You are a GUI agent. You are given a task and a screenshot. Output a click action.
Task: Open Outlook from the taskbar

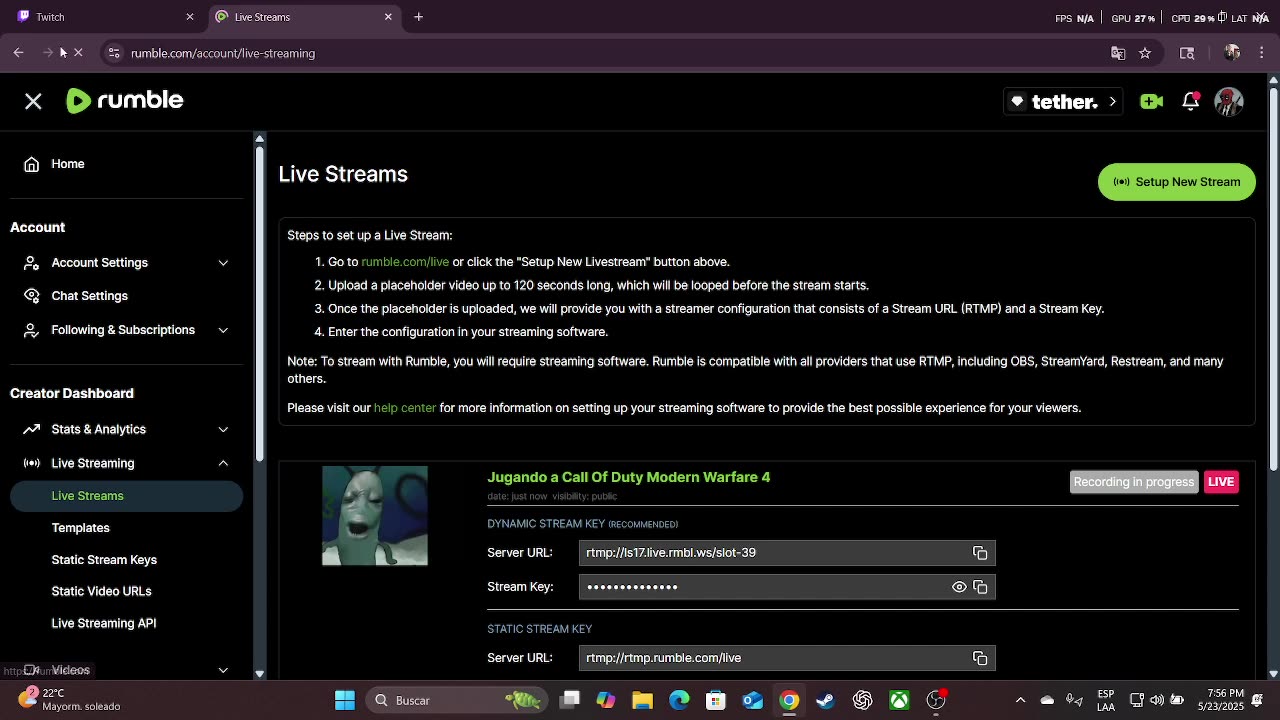click(752, 700)
